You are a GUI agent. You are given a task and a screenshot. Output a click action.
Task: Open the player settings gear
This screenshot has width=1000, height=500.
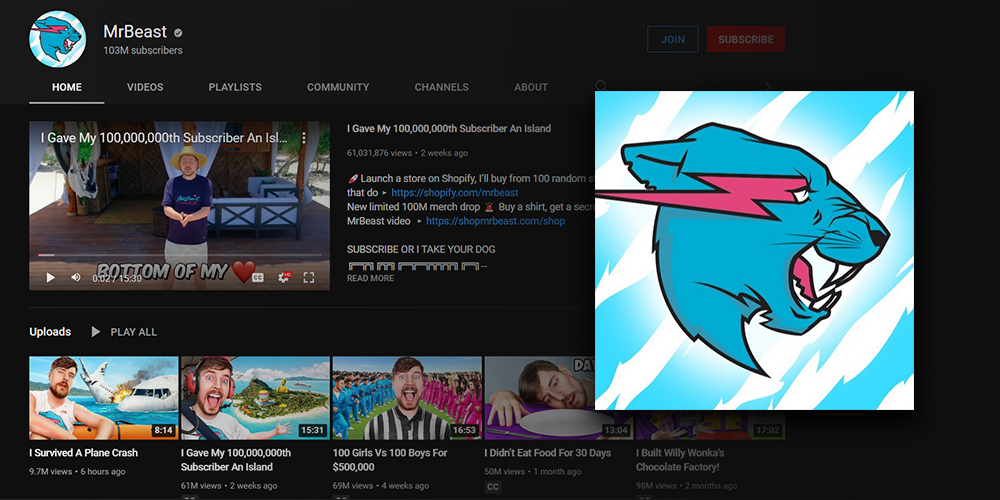pos(284,277)
